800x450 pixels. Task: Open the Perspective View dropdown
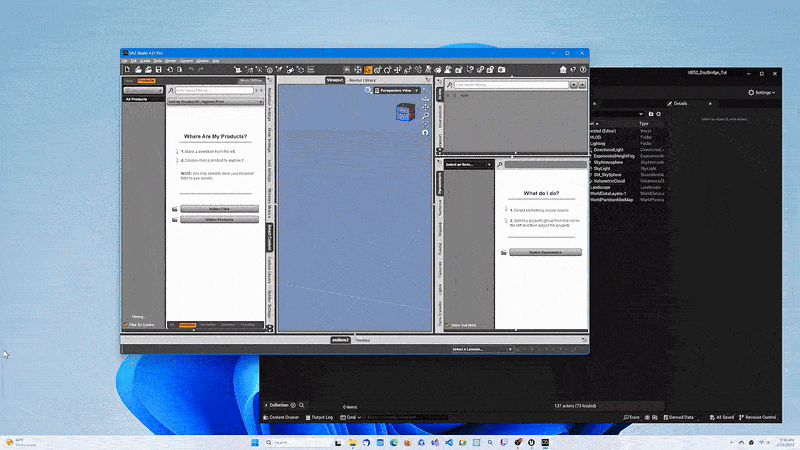397,90
